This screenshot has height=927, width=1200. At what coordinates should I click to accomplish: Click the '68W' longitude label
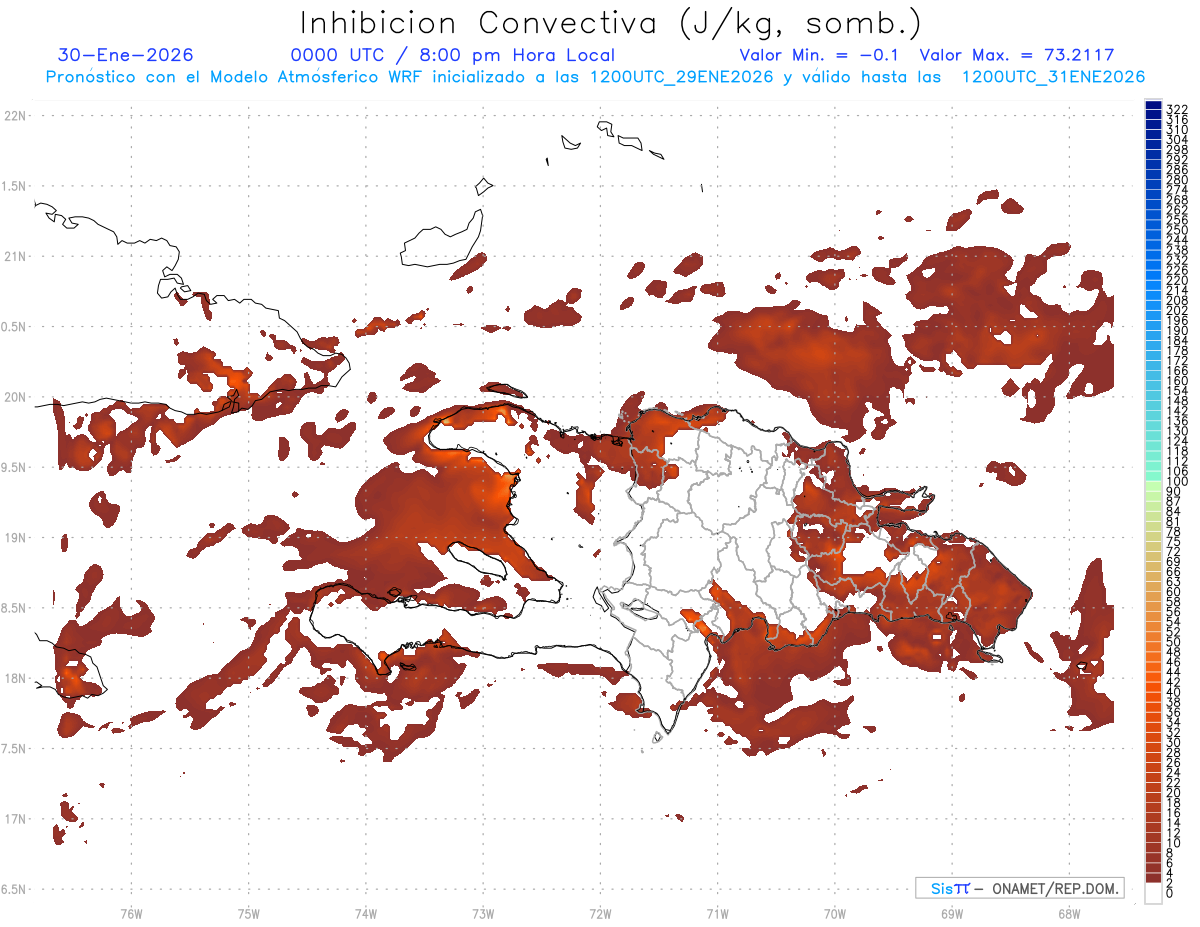pos(1069,913)
